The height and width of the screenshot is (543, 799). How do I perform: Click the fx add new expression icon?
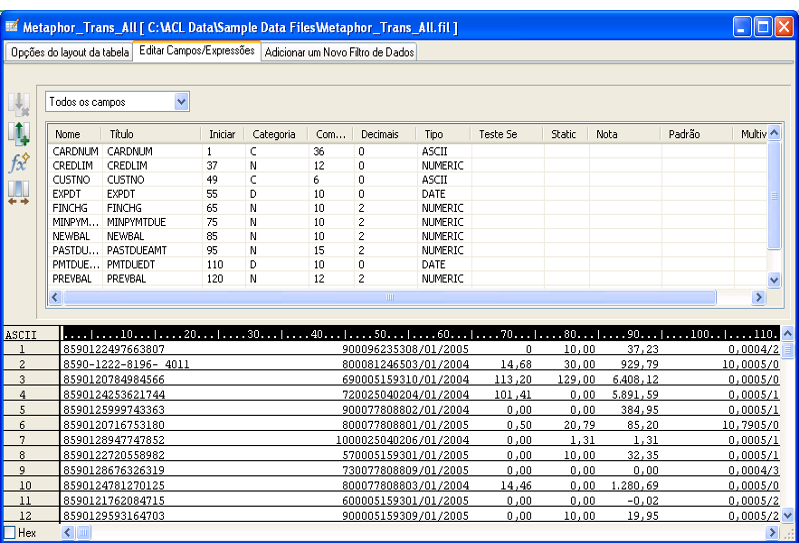pos(18,162)
